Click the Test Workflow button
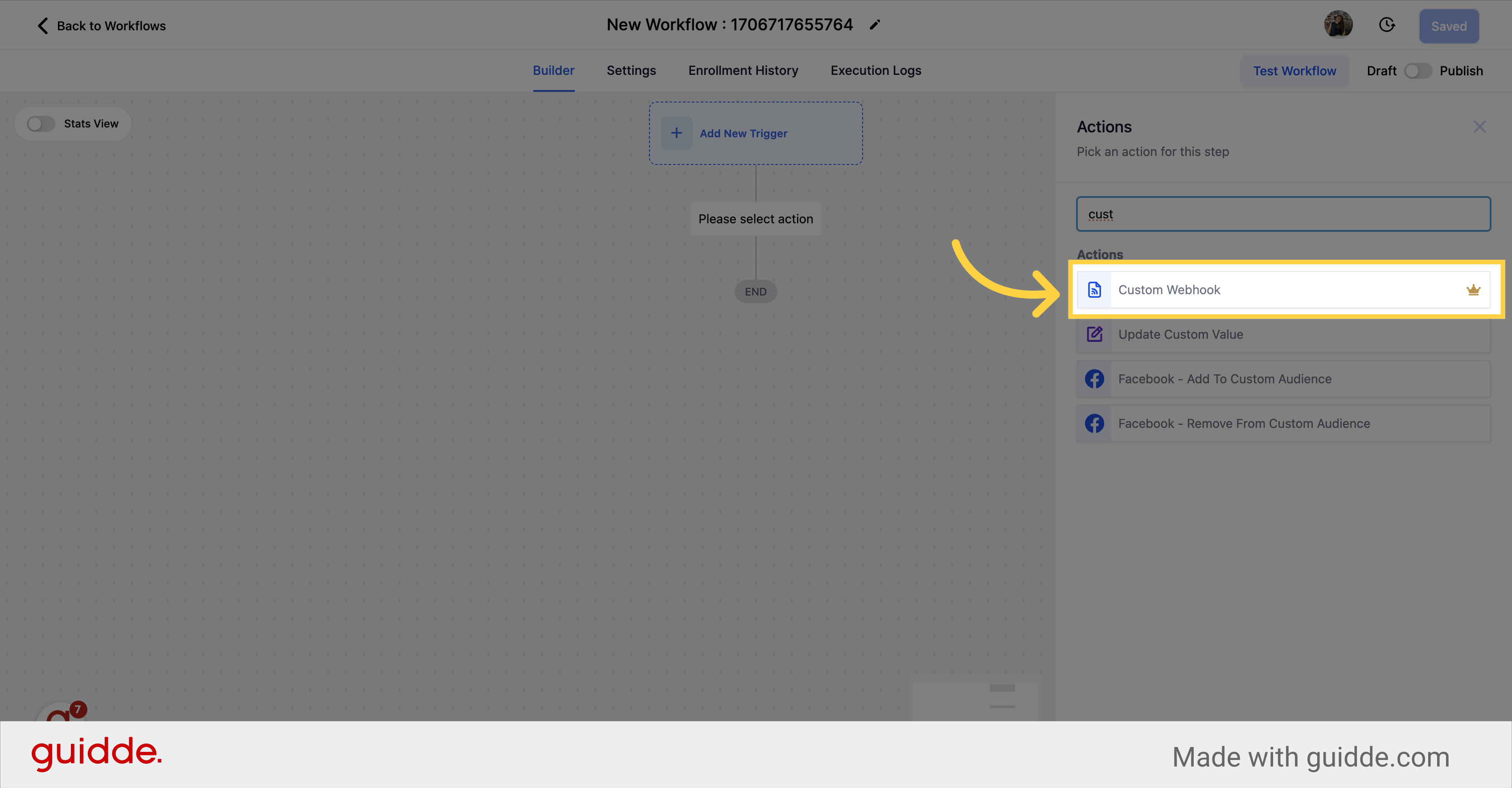This screenshot has height=788, width=1512. pos(1294,71)
